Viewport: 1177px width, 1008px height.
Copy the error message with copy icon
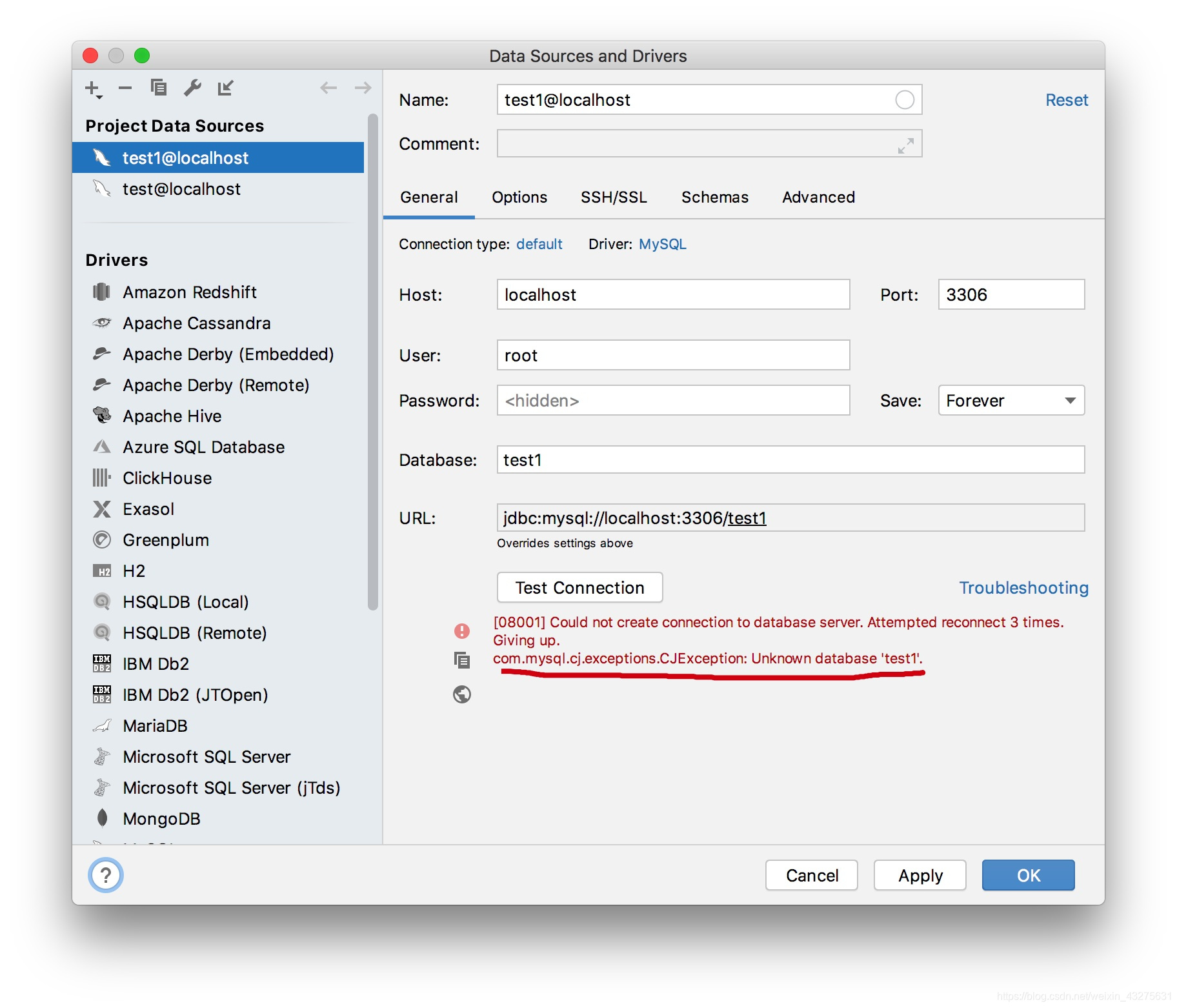461,660
